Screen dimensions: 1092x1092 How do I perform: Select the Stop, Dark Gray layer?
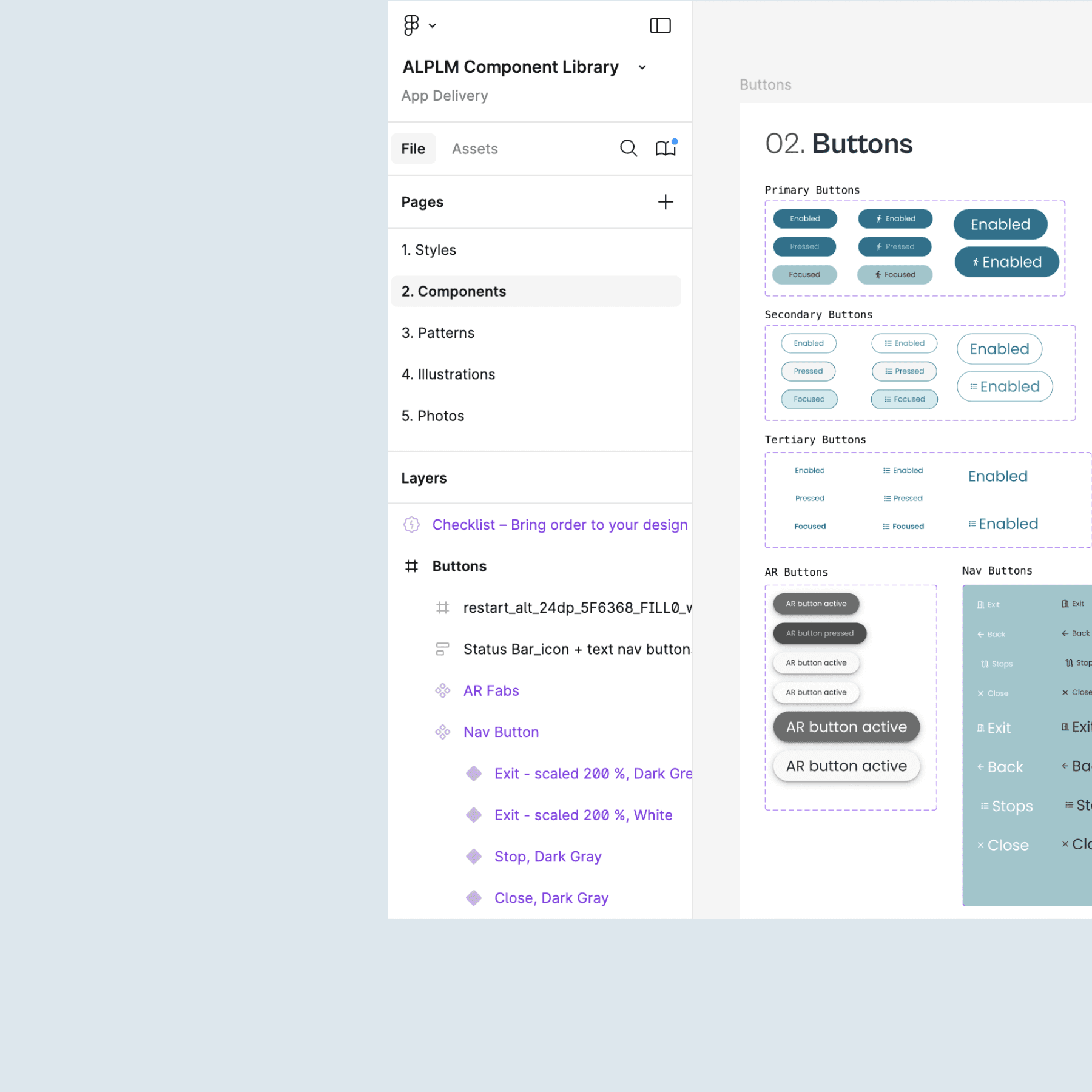point(548,857)
